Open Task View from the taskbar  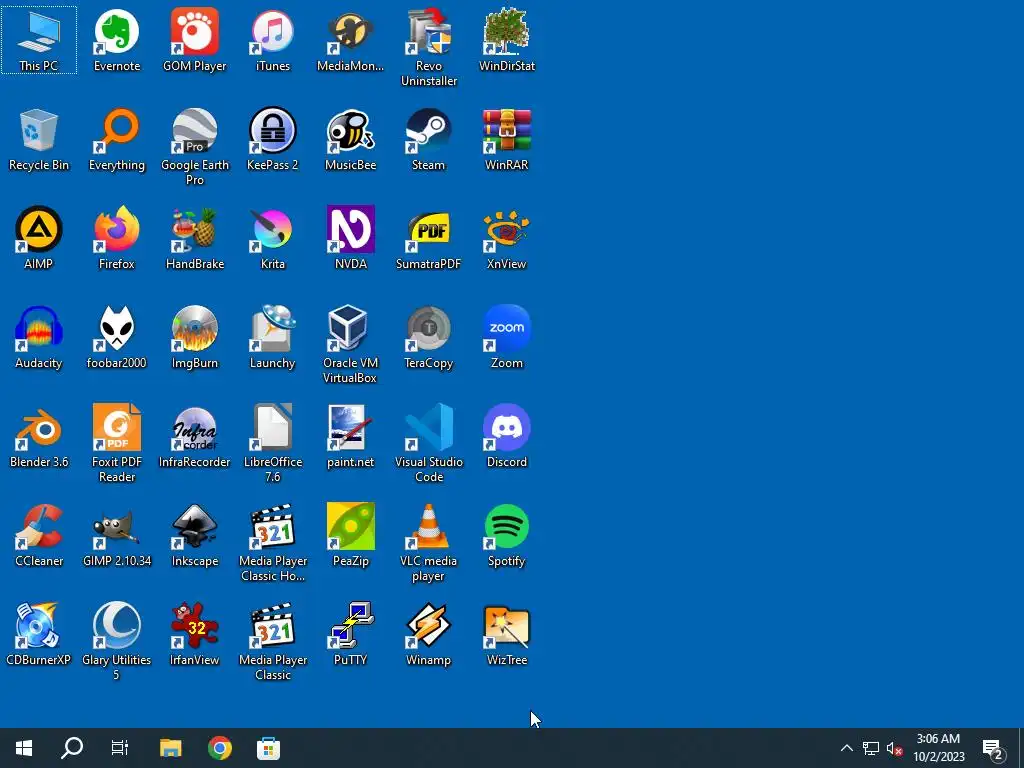click(x=120, y=748)
